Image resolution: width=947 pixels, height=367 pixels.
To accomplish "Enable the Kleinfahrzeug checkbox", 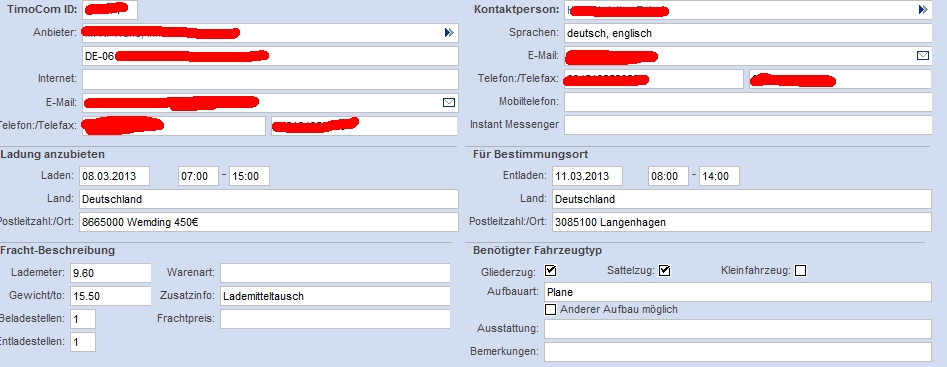I will point(800,270).
